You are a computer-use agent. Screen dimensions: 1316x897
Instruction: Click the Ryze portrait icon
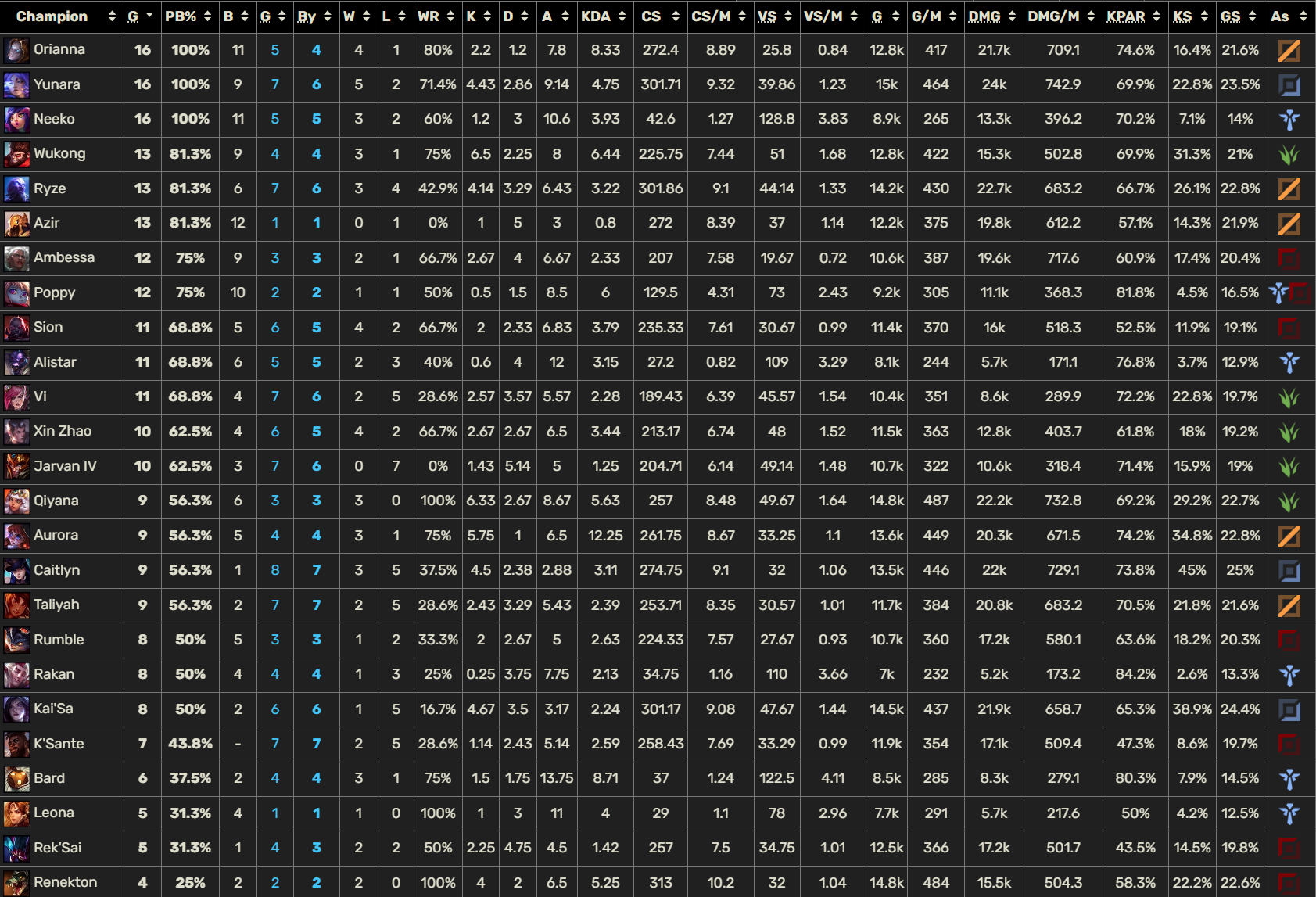(16, 188)
